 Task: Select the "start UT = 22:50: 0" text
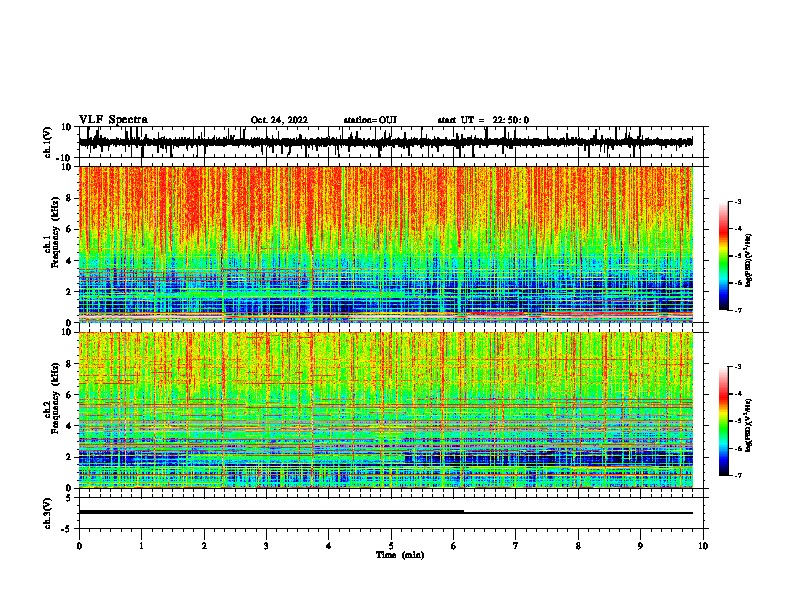pos(483,120)
